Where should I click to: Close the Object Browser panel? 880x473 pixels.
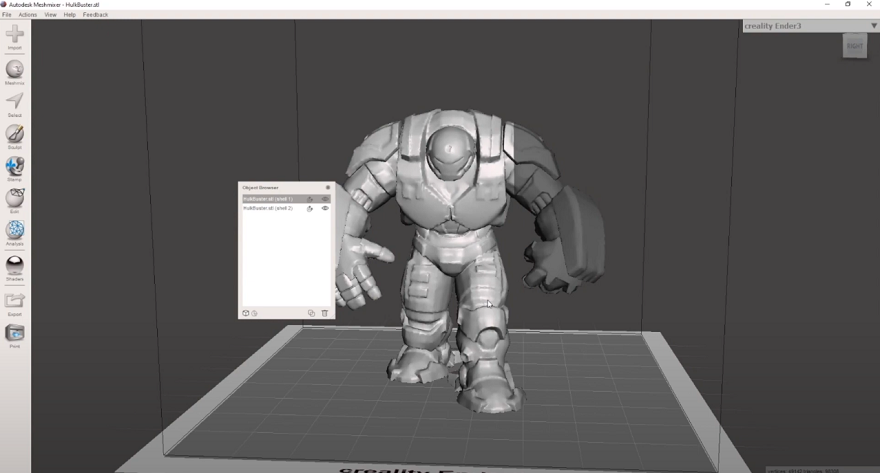tap(328, 187)
